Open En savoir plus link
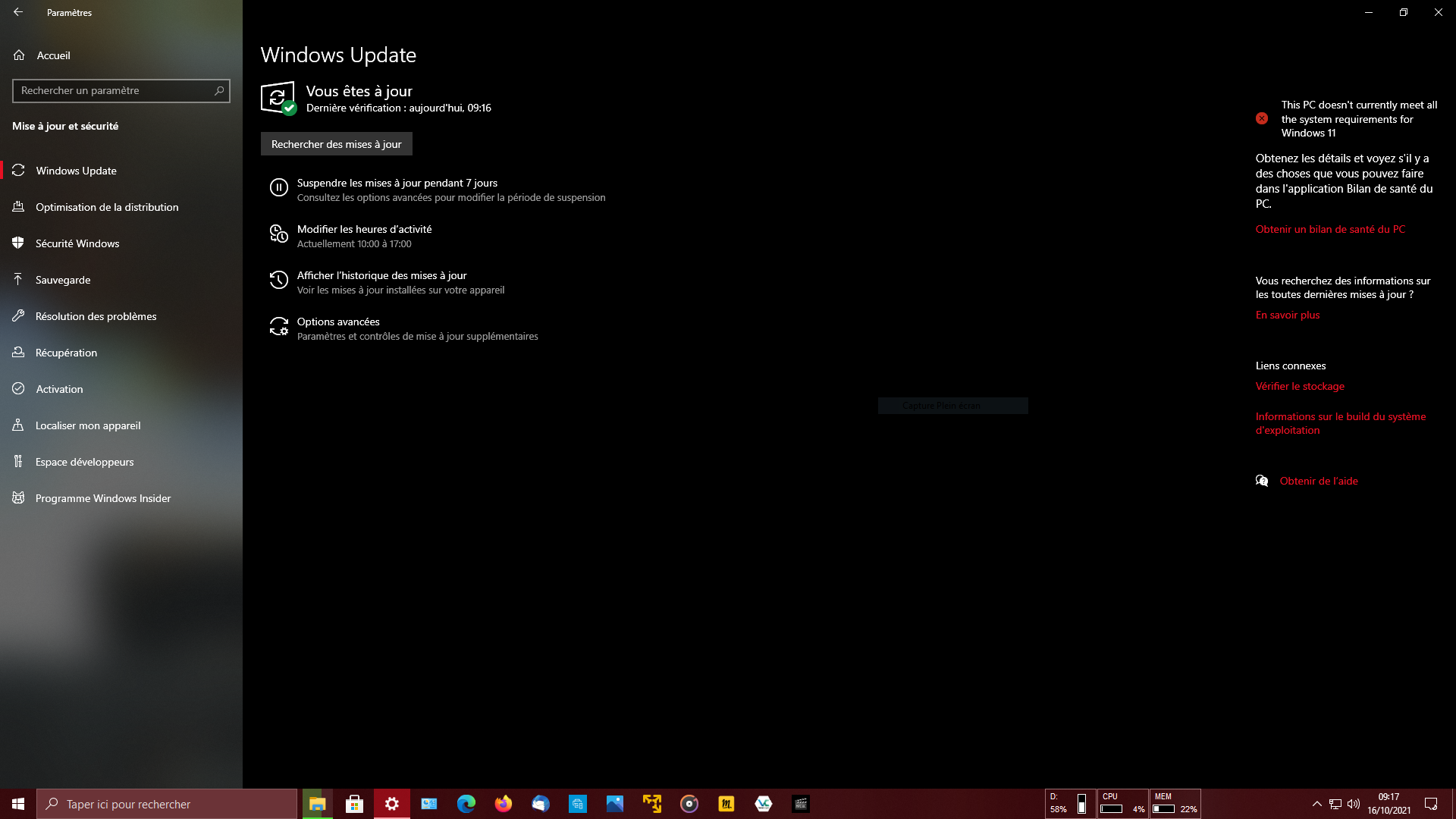The height and width of the screenshot is (819, 1456). (1287, 315)
